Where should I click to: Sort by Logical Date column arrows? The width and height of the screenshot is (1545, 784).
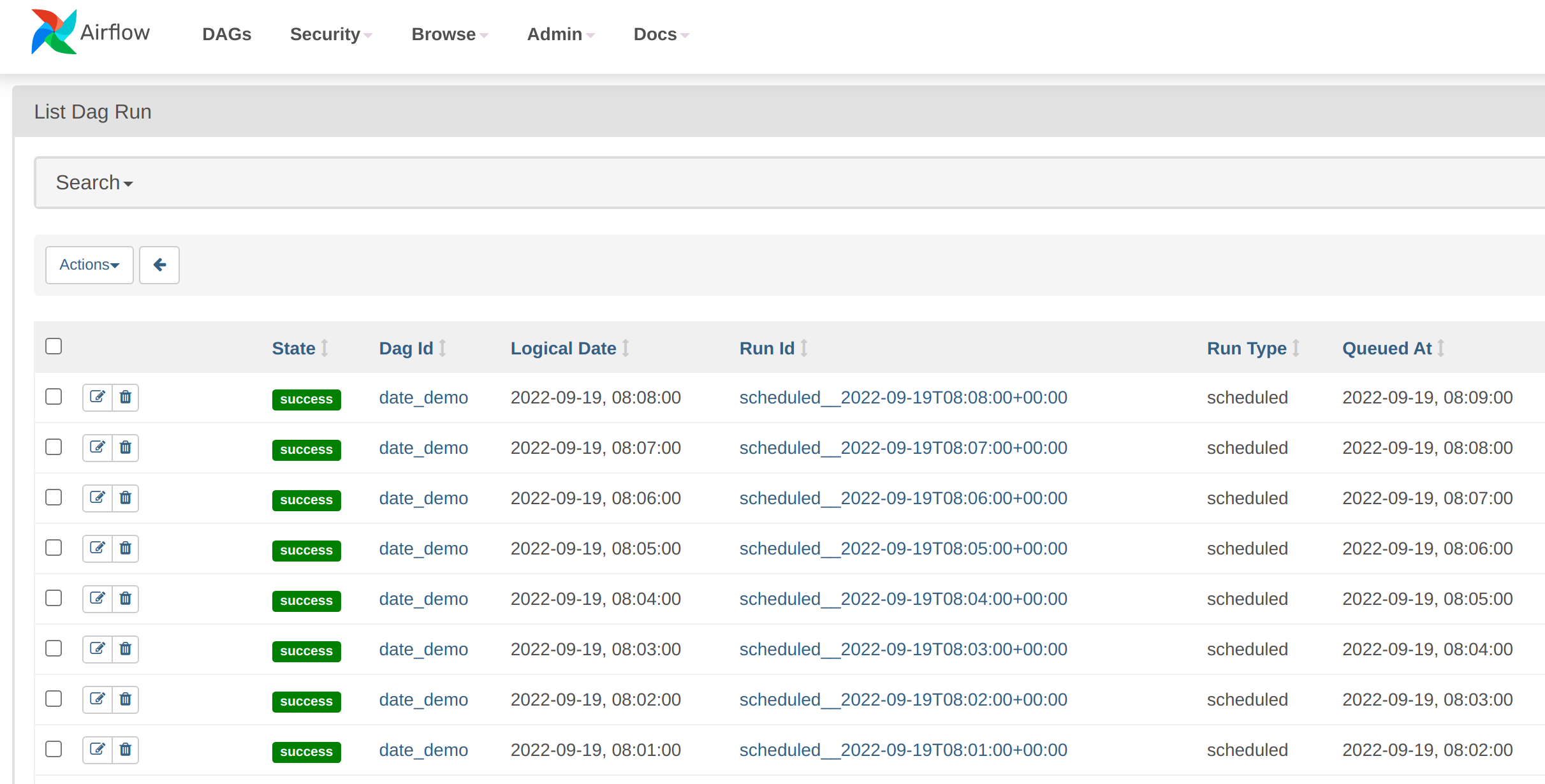[626, 349]
